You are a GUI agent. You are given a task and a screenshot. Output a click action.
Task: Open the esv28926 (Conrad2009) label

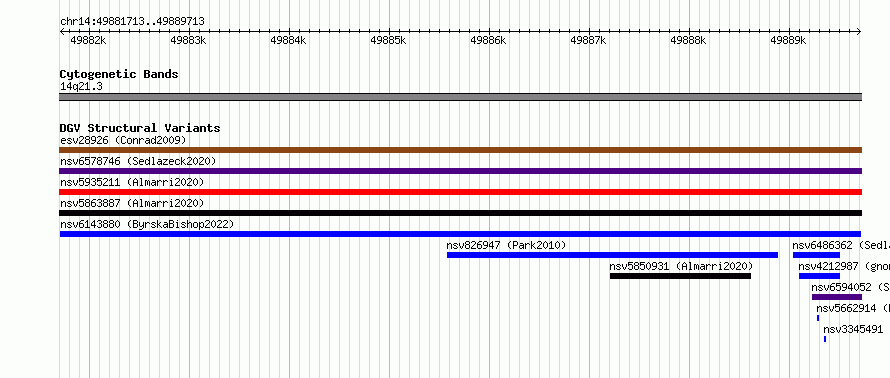pos(123,140)
